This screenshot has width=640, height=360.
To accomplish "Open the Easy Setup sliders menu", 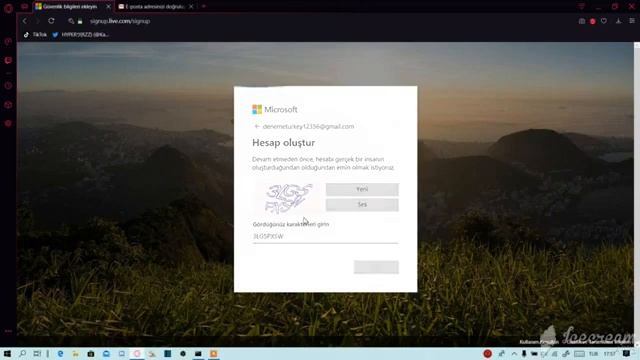I will coord(632,21).
